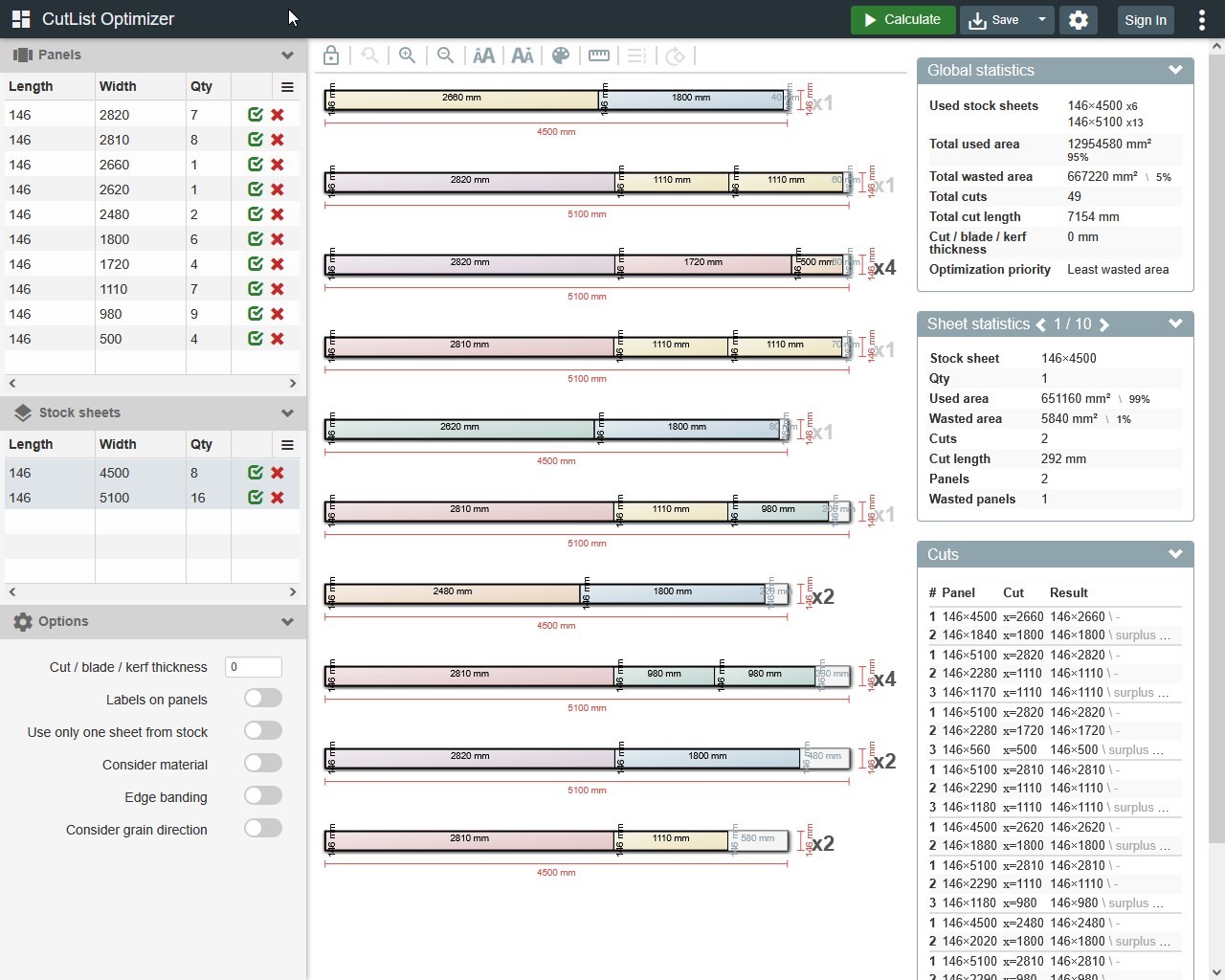Uncheck the 4500 stock sheet row
This screenshot has height=980, width=1225.
(256, 473)
